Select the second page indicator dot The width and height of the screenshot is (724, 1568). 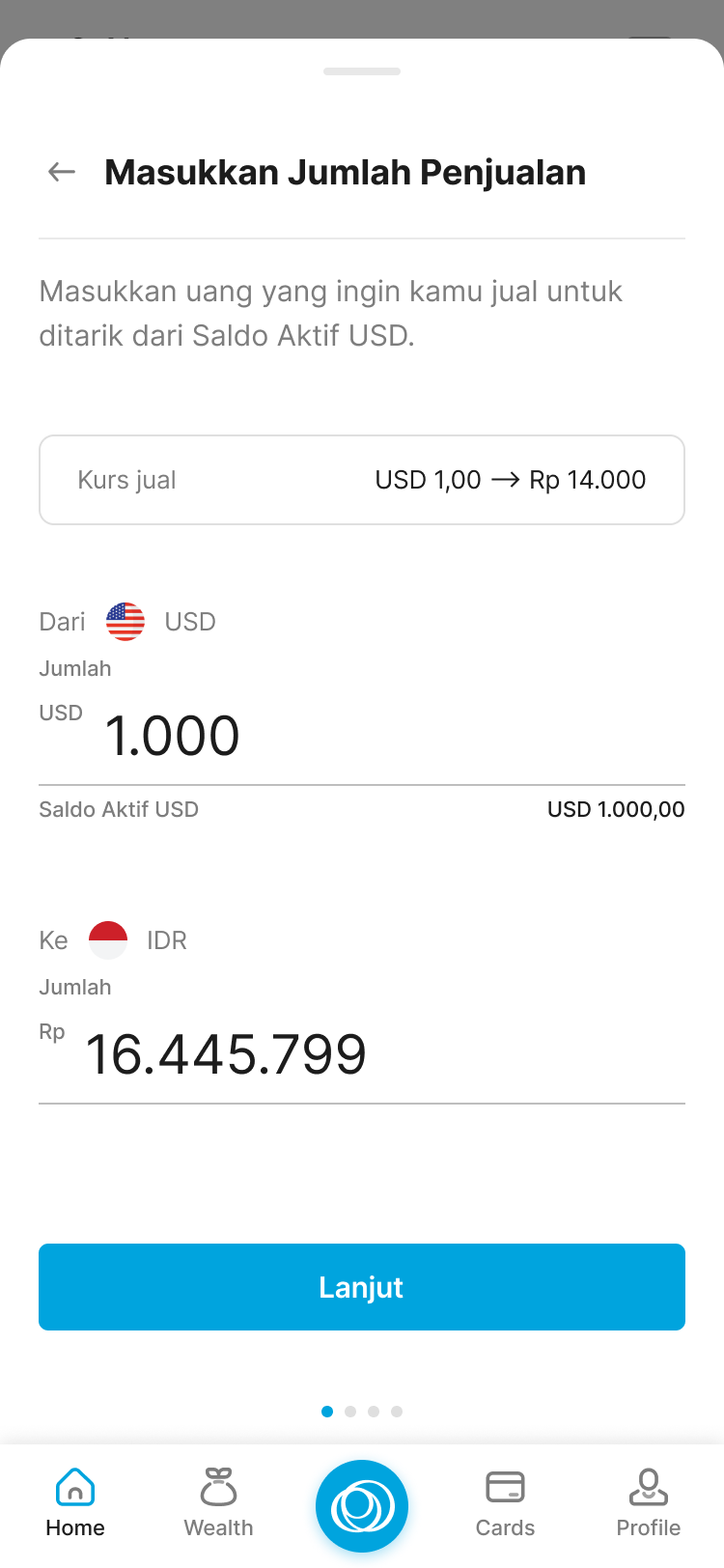click(x=350, y=1412)
